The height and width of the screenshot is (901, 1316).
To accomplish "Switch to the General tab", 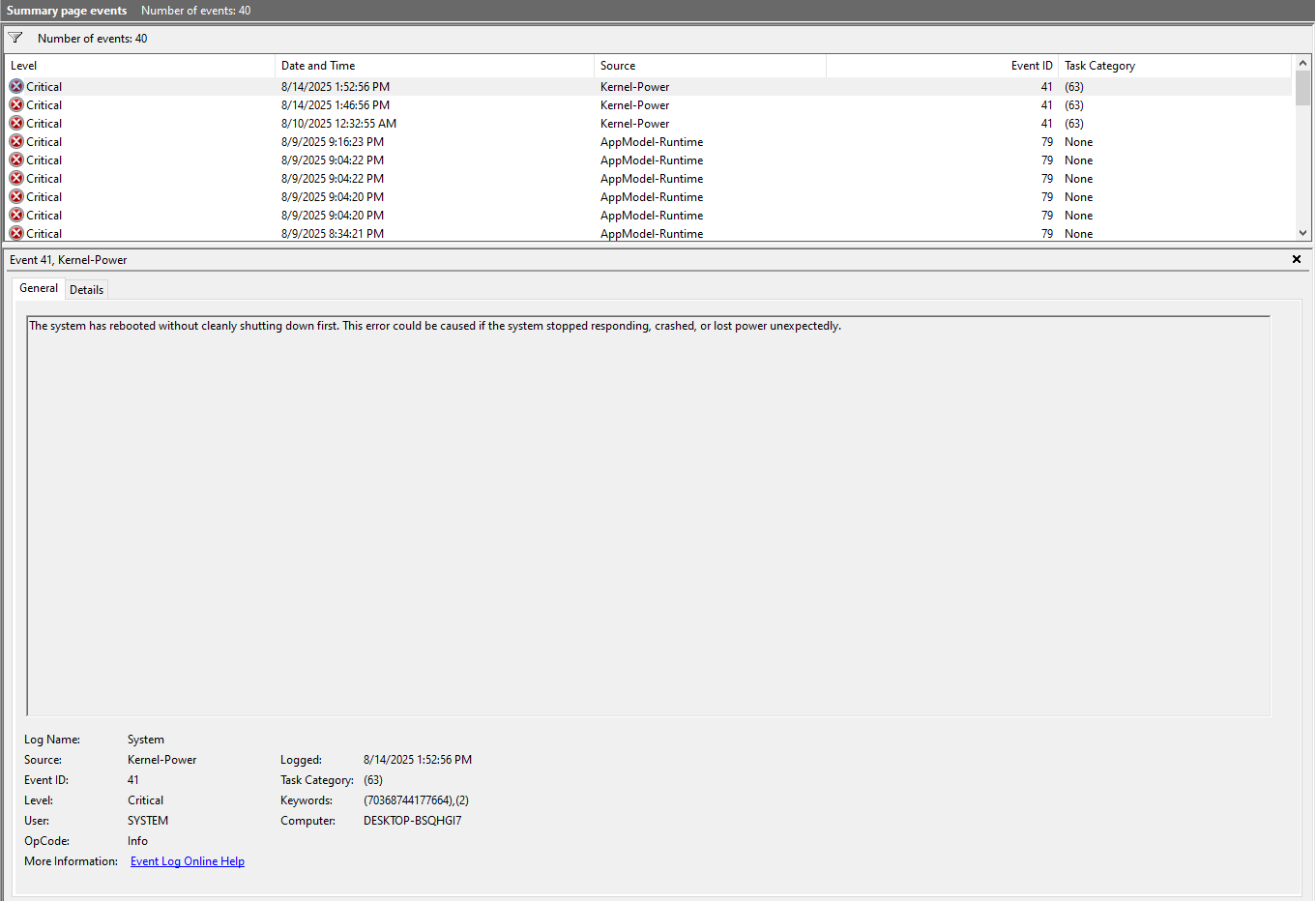I will click(x=38, y=288).
